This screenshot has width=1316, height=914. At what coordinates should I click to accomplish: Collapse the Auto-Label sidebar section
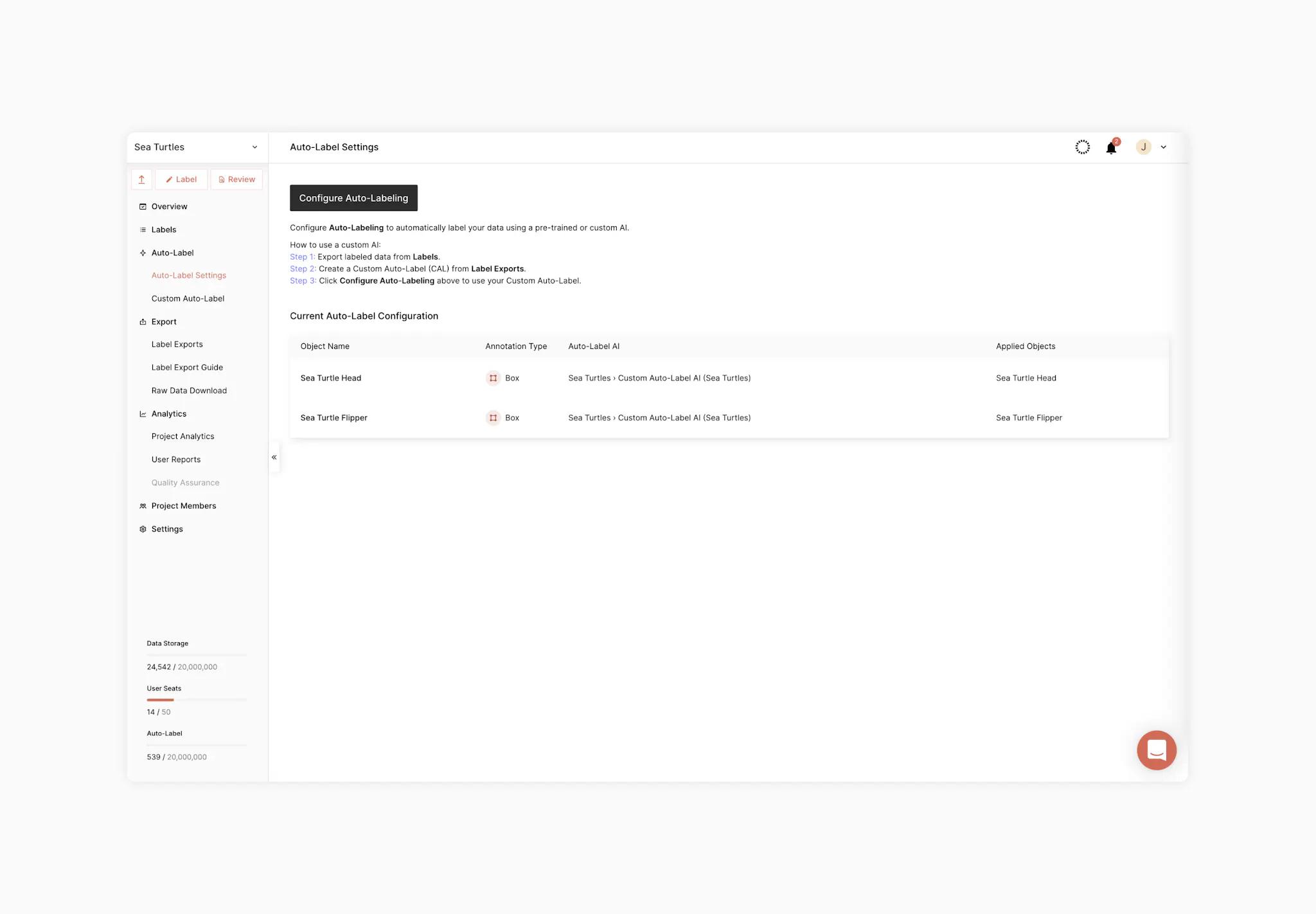tap(172, 253)
